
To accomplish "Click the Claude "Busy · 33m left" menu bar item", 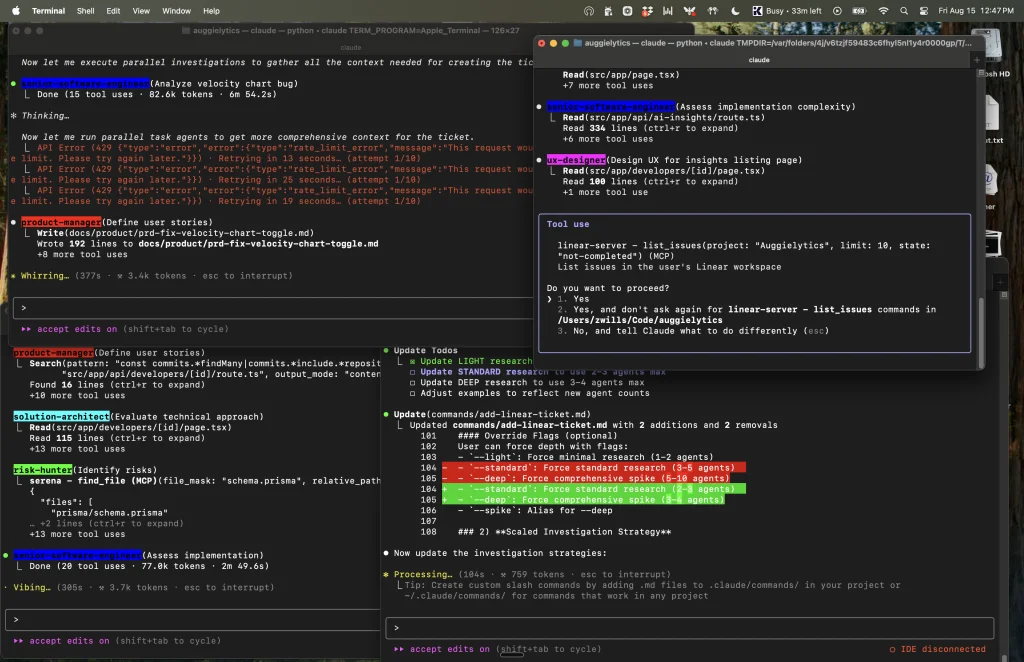I will click(792, 11).
